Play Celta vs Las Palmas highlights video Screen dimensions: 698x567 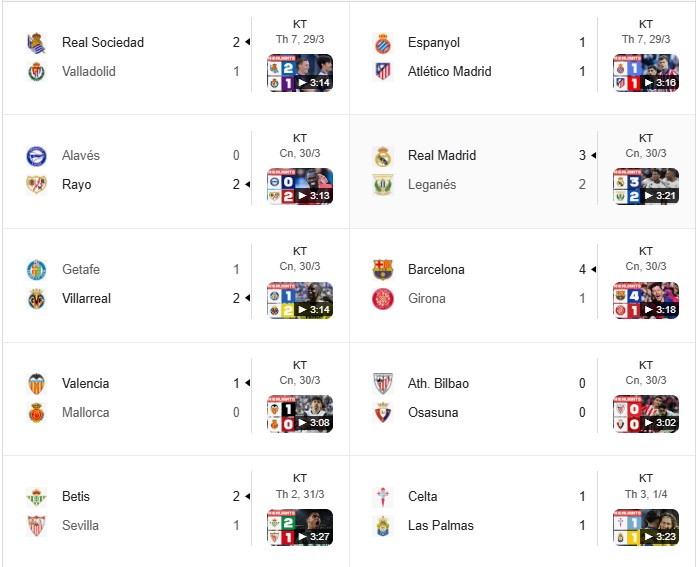[x=646, y=527]
